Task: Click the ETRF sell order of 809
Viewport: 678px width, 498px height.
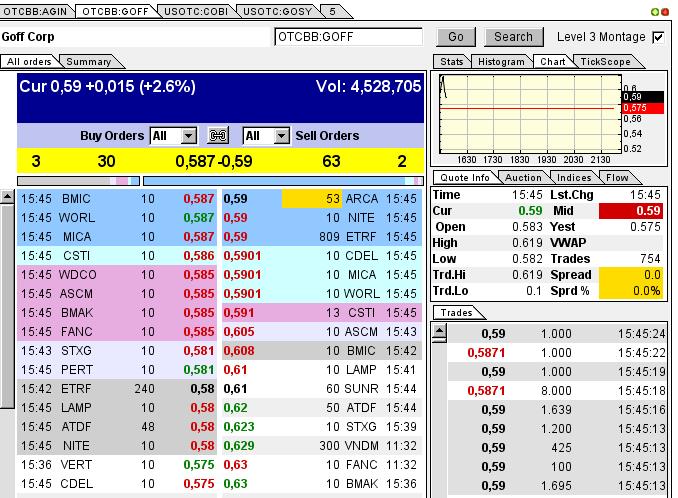Action: pos(322,237)
